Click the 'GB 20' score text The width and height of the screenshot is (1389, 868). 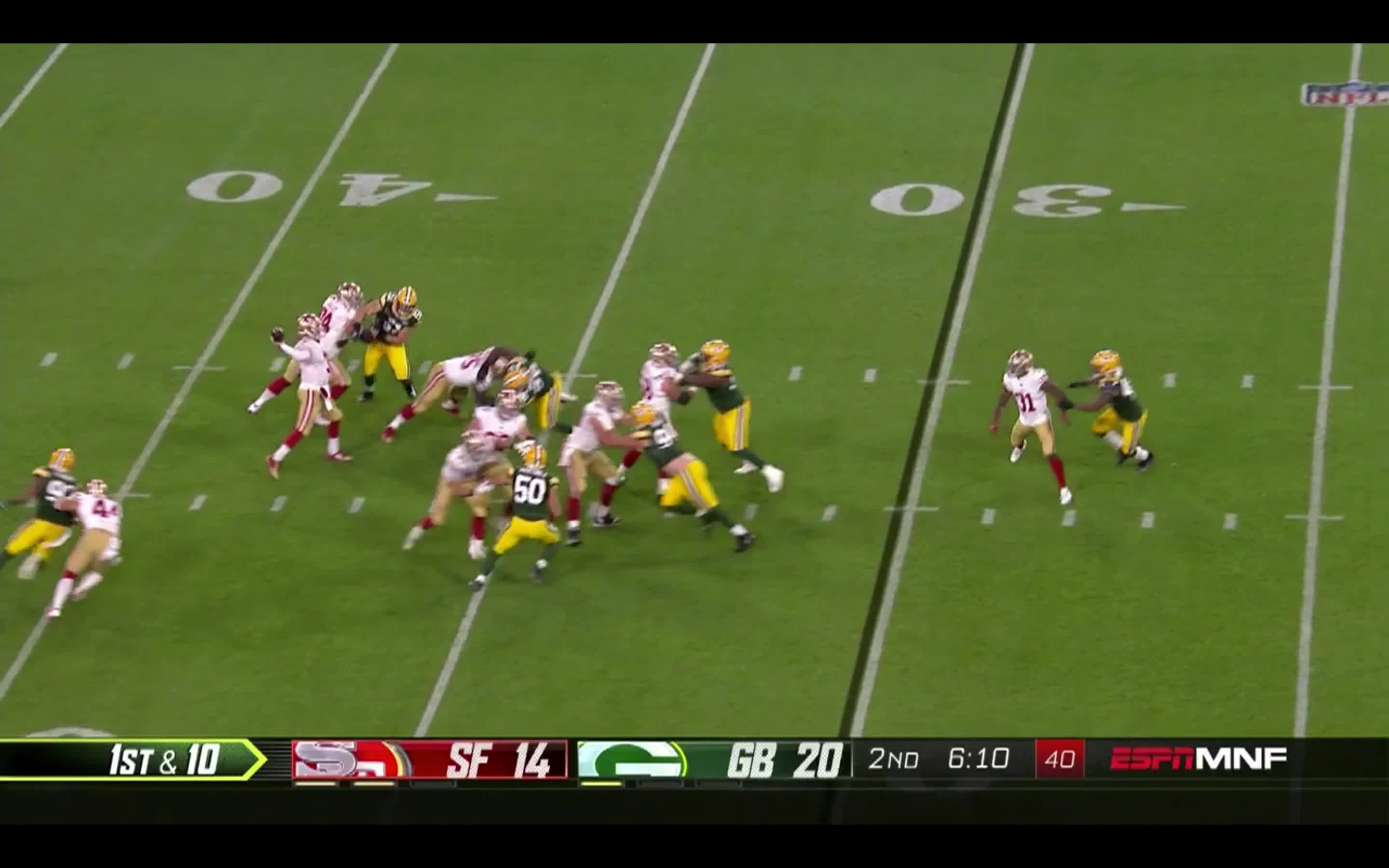coord(784,759)
